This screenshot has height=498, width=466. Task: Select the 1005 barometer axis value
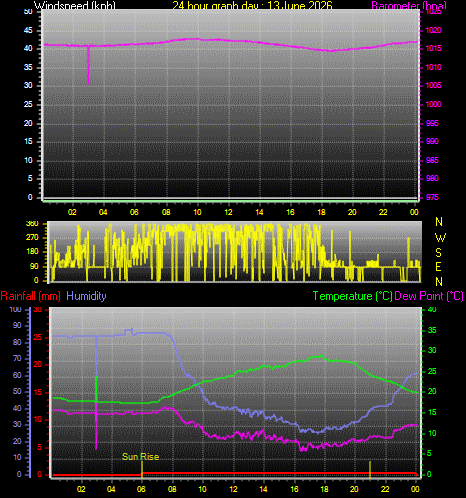point(433,85)
